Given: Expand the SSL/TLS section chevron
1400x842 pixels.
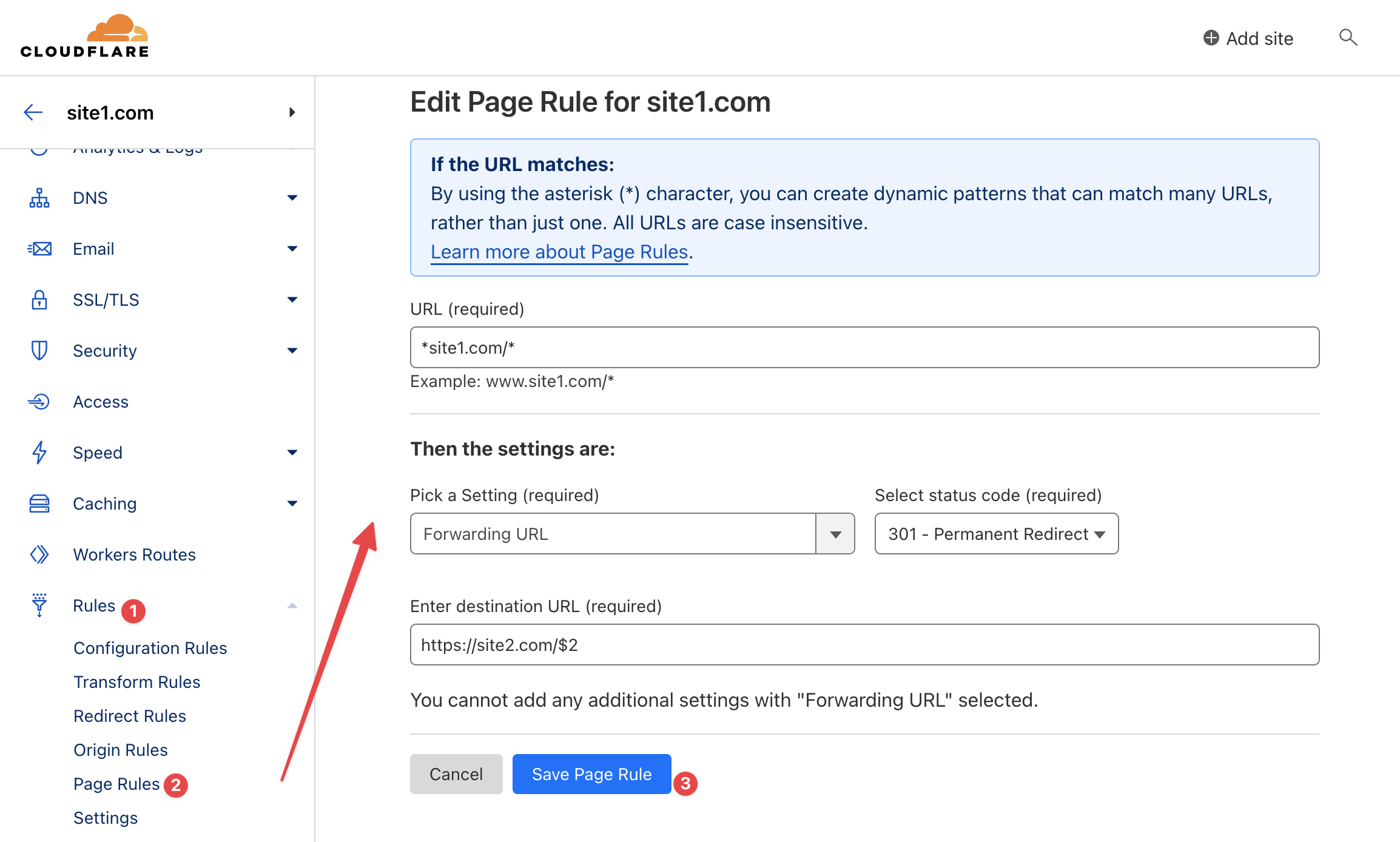Looking at the screenshot, I should click(x=292, y=300).
